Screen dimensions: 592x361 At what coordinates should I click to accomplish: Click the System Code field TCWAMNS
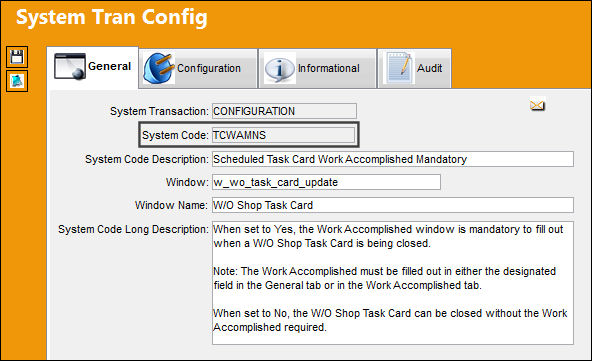tap(283, 135)
